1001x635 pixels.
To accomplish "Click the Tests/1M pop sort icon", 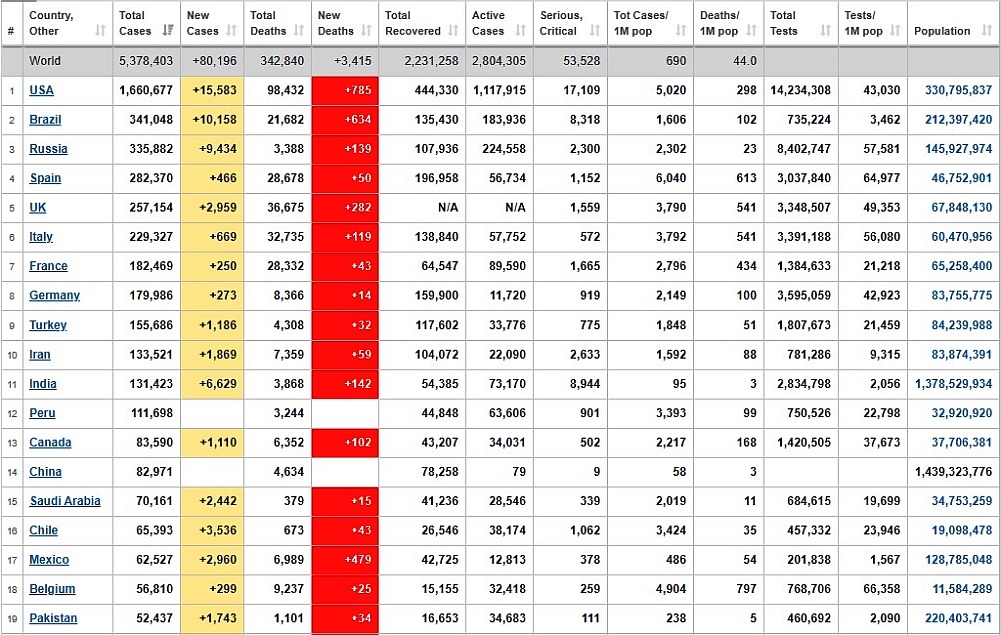I will [895, 31].
